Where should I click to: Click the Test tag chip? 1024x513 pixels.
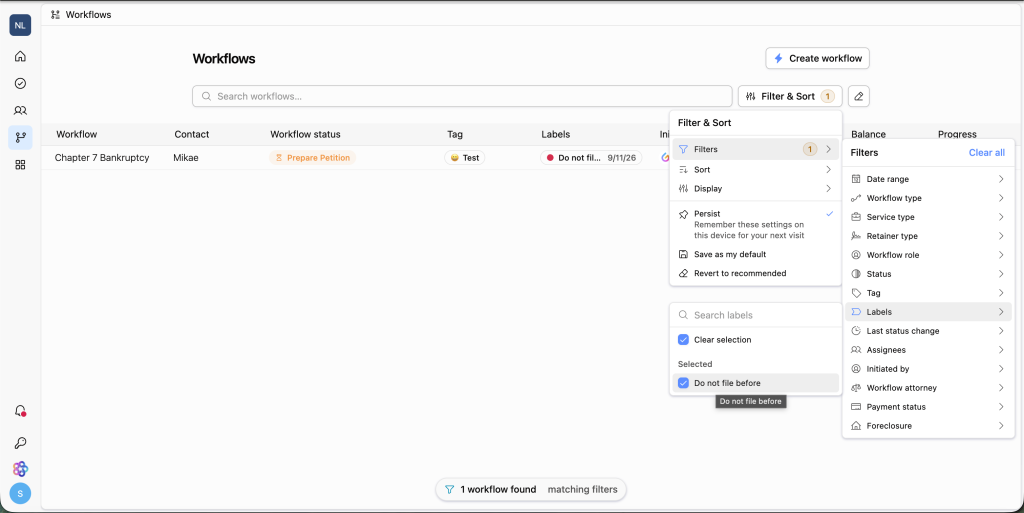pyautogui.click(x=465, y=158)
